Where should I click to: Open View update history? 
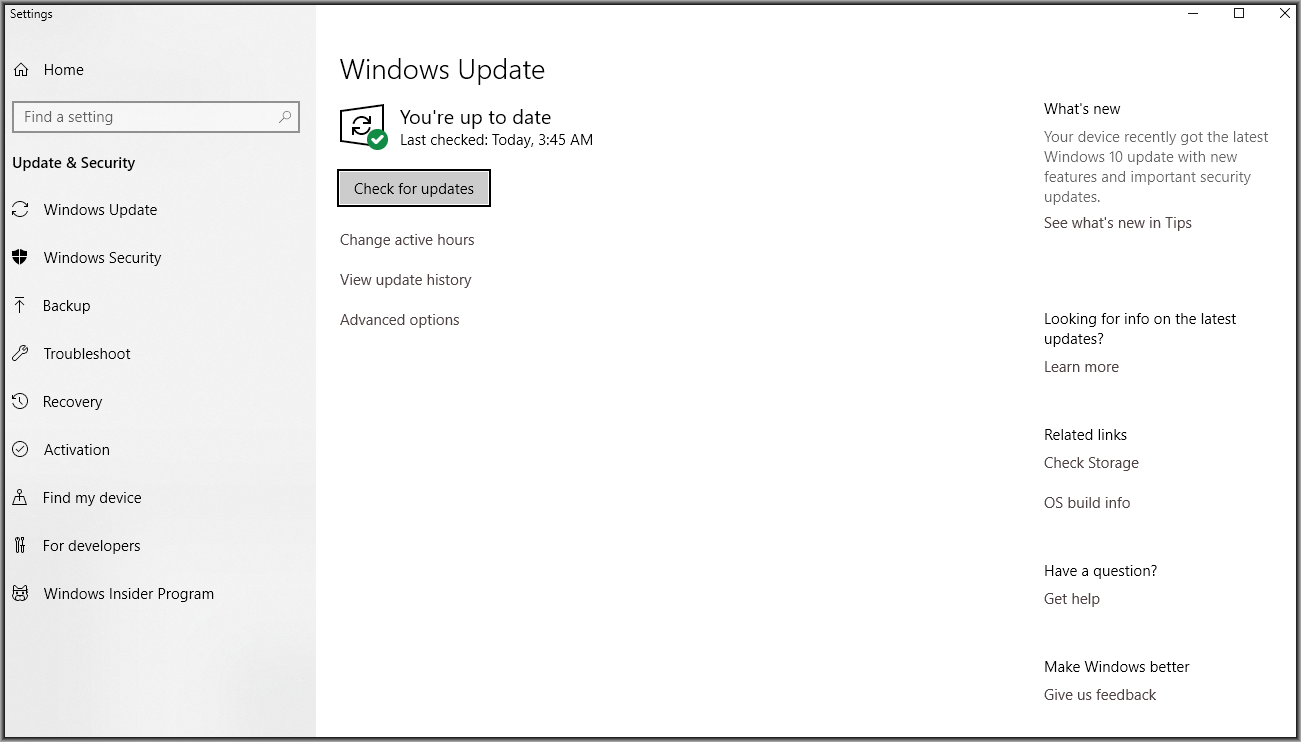tap(405, 280)
